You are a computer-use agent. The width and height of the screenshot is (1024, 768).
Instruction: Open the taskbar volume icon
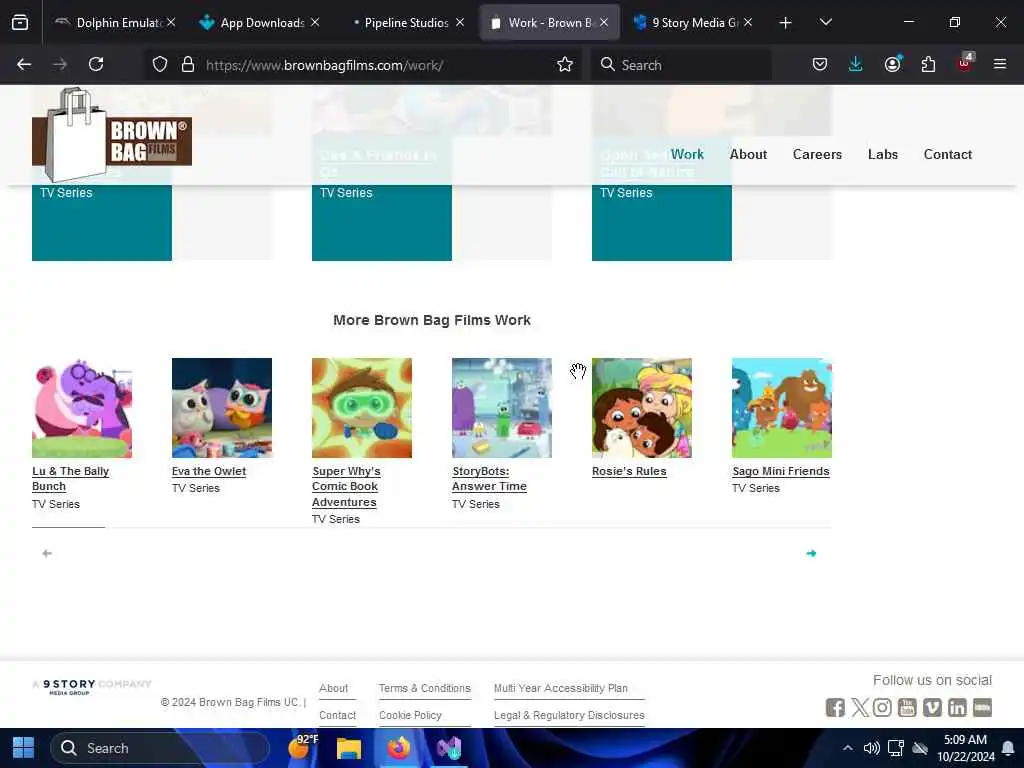(871, 748)
